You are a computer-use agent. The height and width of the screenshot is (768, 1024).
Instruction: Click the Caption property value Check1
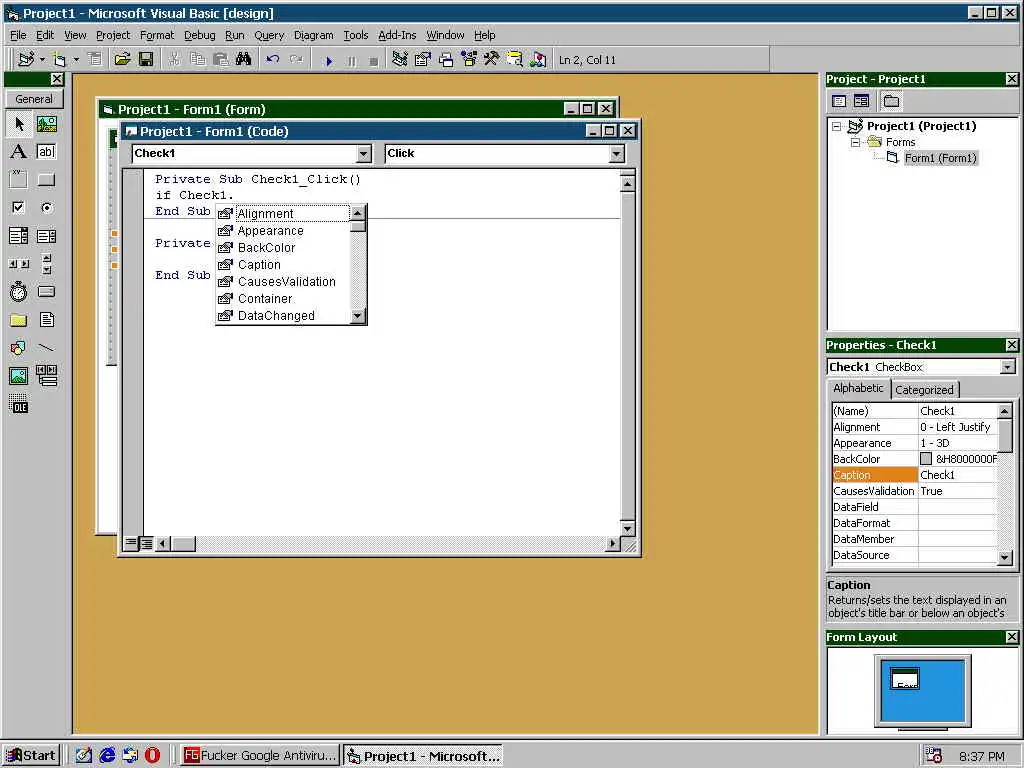point(957,475)
